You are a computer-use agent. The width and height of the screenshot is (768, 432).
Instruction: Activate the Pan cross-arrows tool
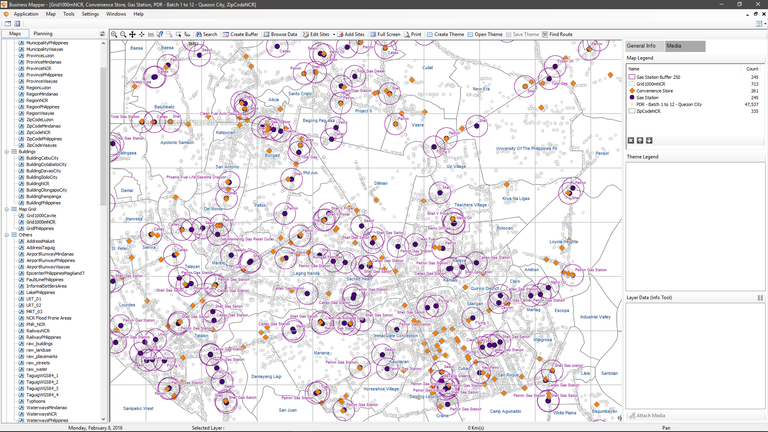(132, 34)
